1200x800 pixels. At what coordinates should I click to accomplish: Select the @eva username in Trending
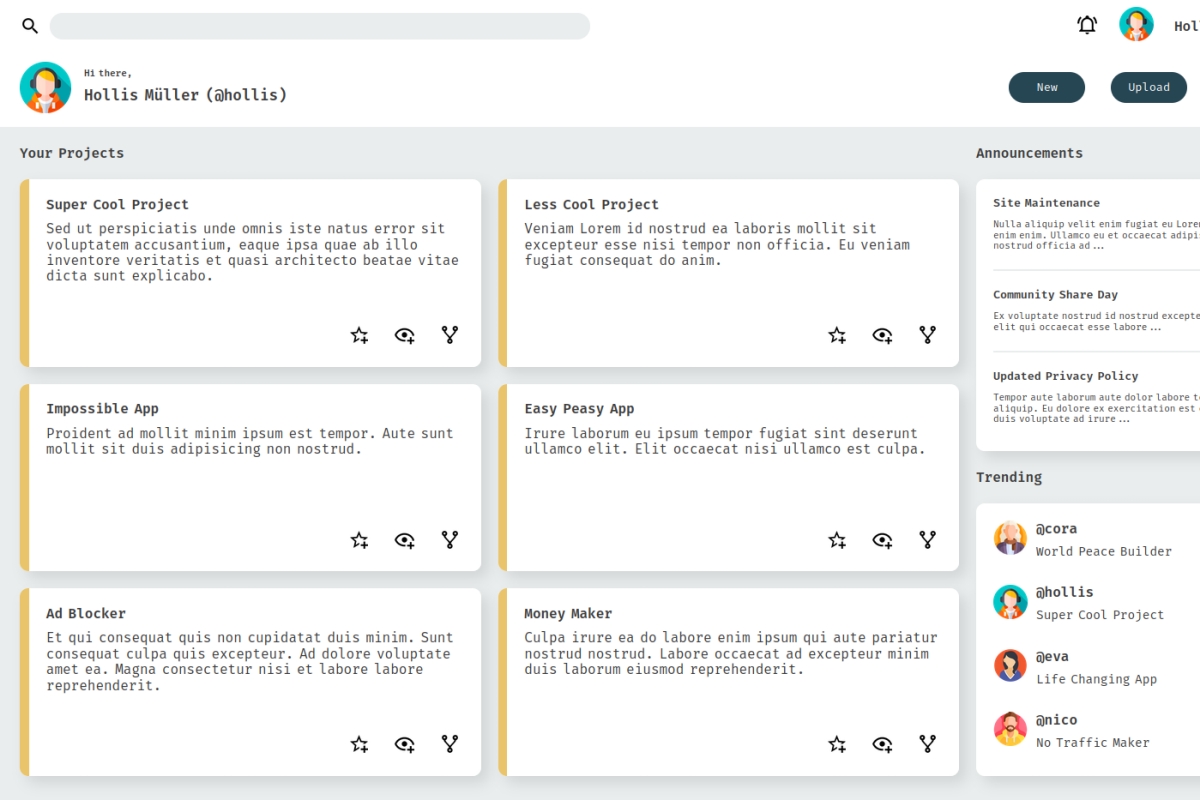(x=1052, y=656)
